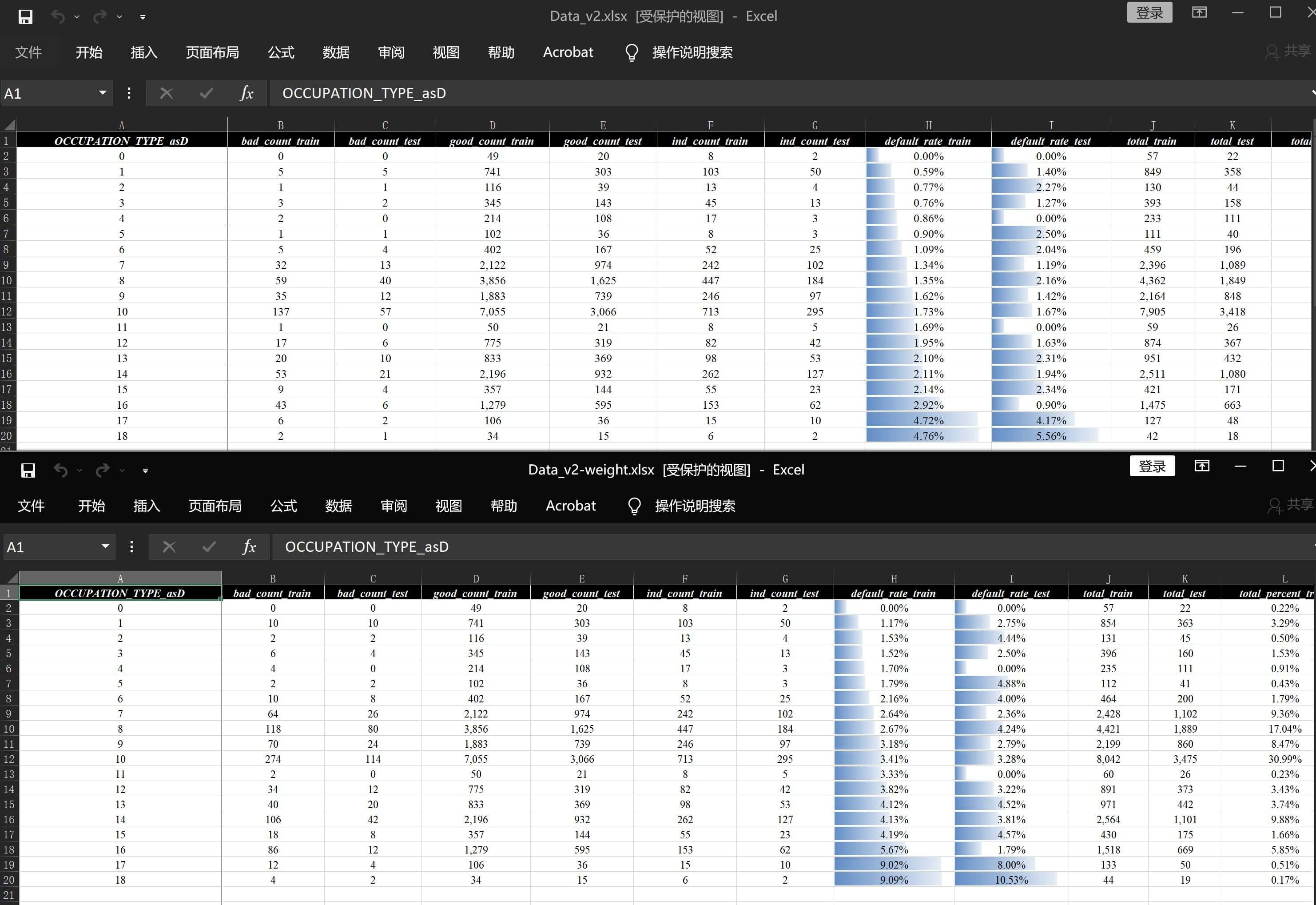1316x905 pixels.
Task: Open the 页面布局 tab in bottom Excel window
Action: coord(215,506)
